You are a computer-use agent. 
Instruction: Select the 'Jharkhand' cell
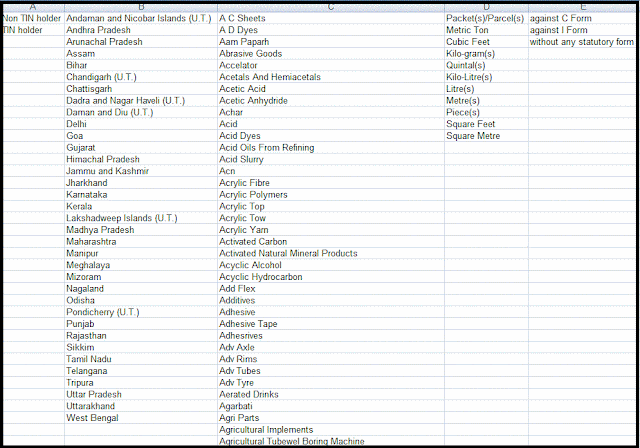[x=141, y=183]
